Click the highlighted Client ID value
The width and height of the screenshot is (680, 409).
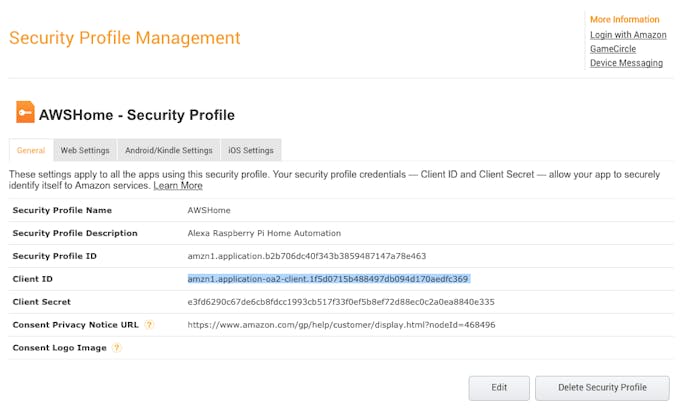coord(328,279)
